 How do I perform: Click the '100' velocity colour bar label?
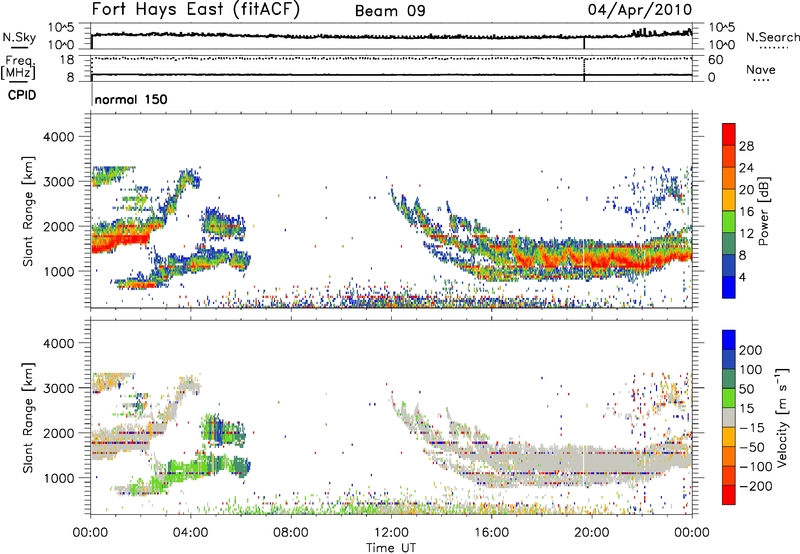[x=751, y=369]
